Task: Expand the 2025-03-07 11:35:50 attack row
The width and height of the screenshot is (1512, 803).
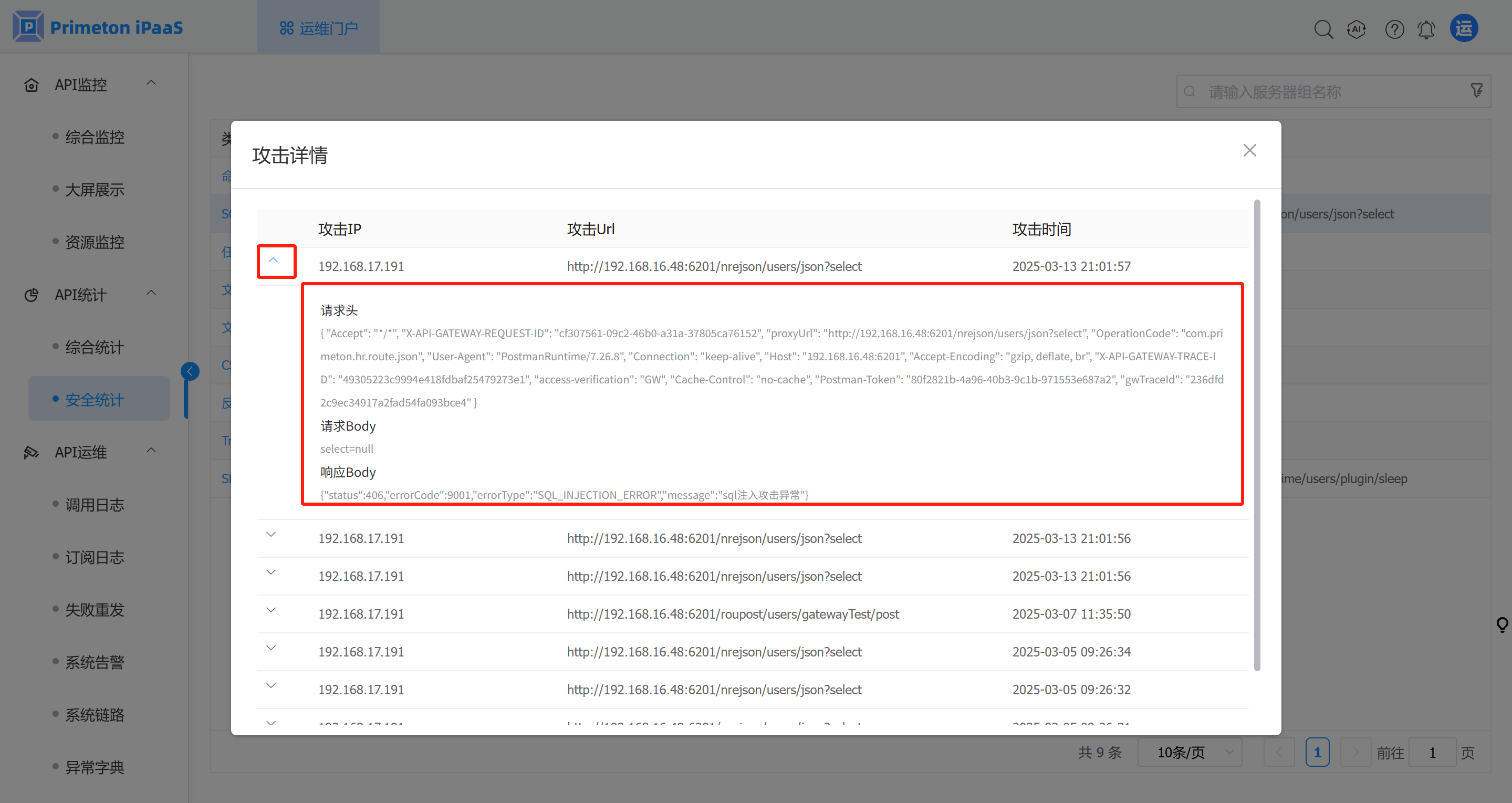Action: pyautogui.click(x=271, y=610)
